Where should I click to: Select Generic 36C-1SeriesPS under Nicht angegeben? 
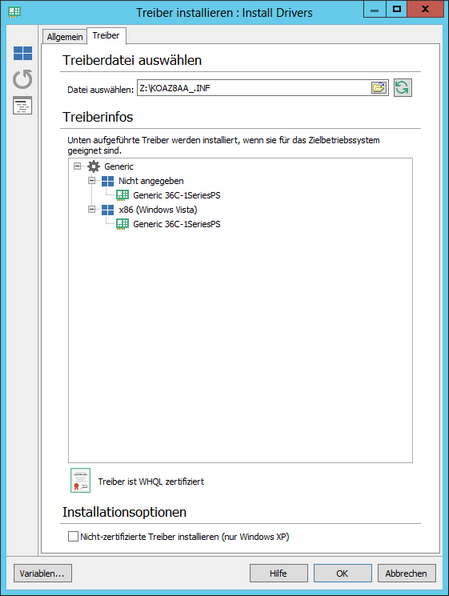click(176, 195)
